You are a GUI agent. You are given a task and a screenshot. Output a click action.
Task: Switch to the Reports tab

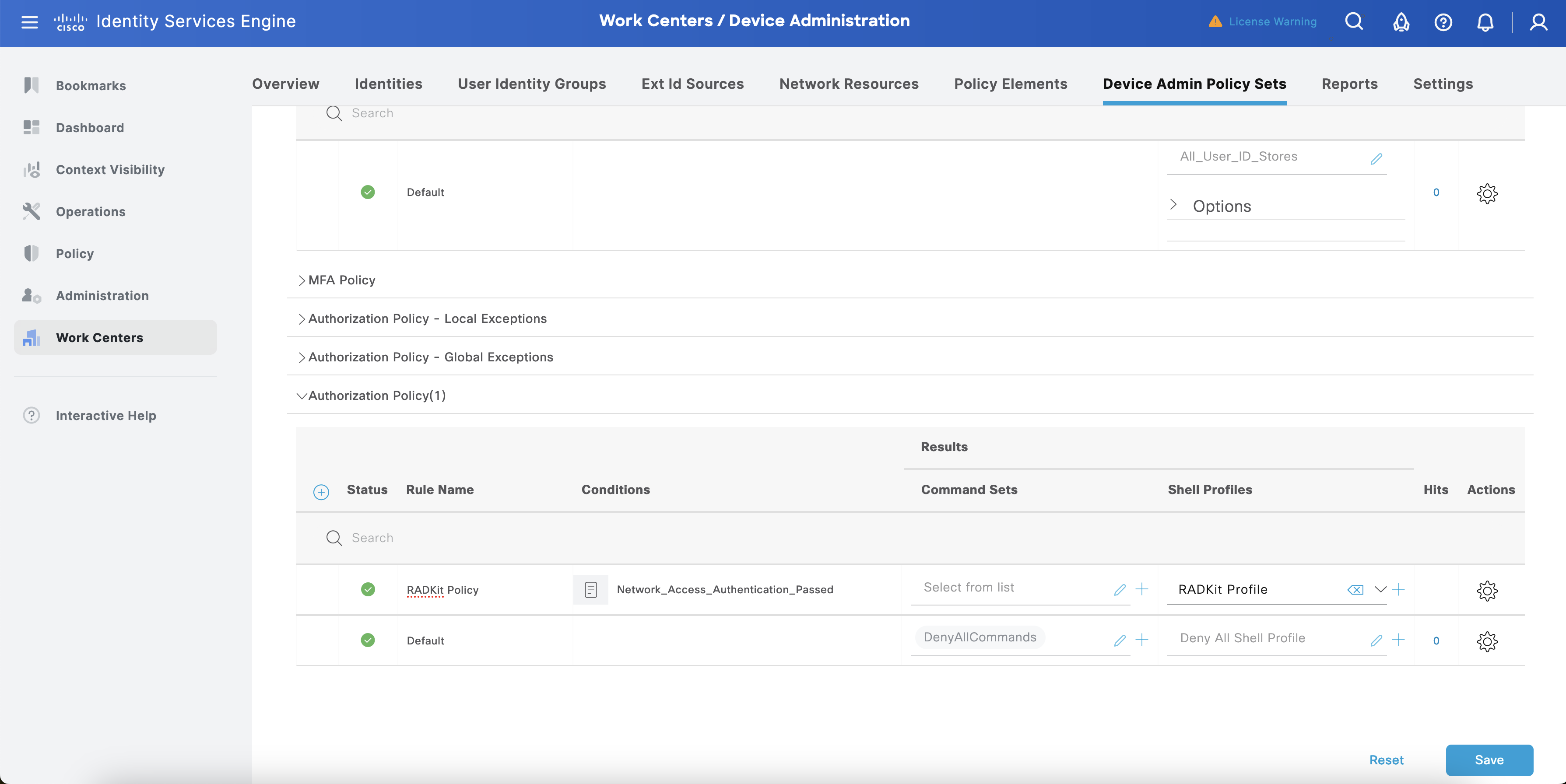(1350, 84)
